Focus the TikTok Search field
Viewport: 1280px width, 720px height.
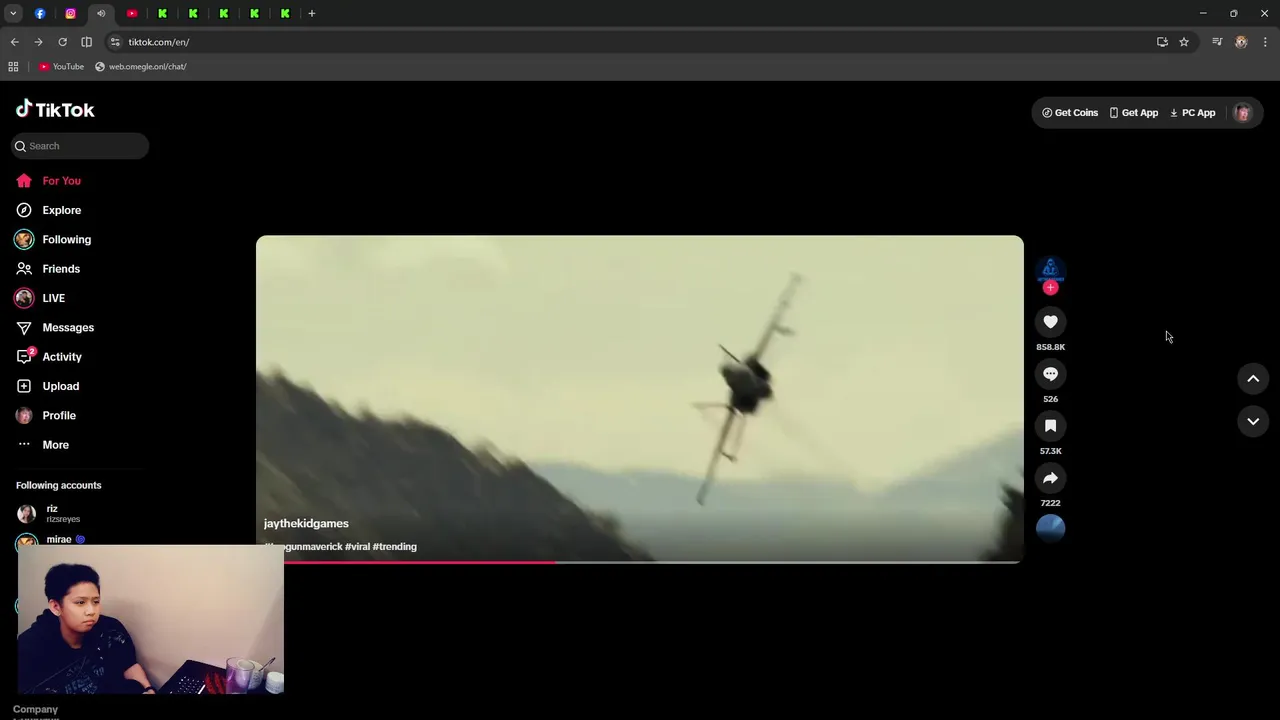coord(80,146)
